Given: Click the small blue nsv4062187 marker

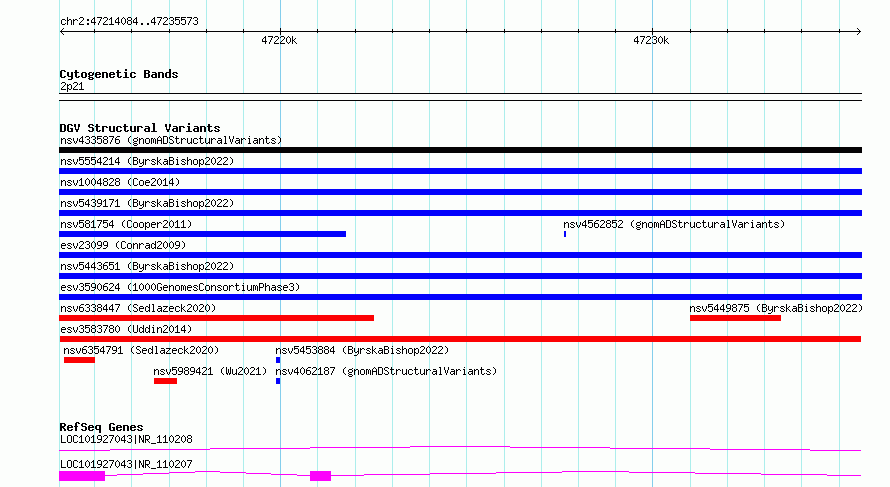Looking at the screenshot, I should click(278, 381).
